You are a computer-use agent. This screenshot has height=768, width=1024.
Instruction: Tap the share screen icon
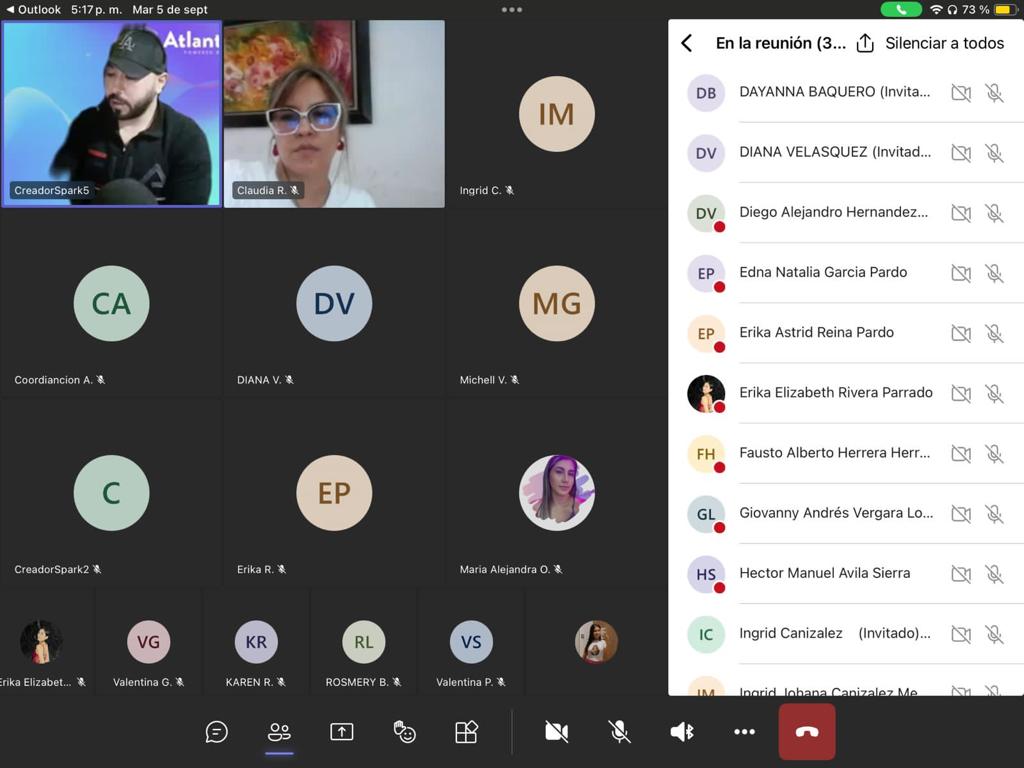coord(342,732)
